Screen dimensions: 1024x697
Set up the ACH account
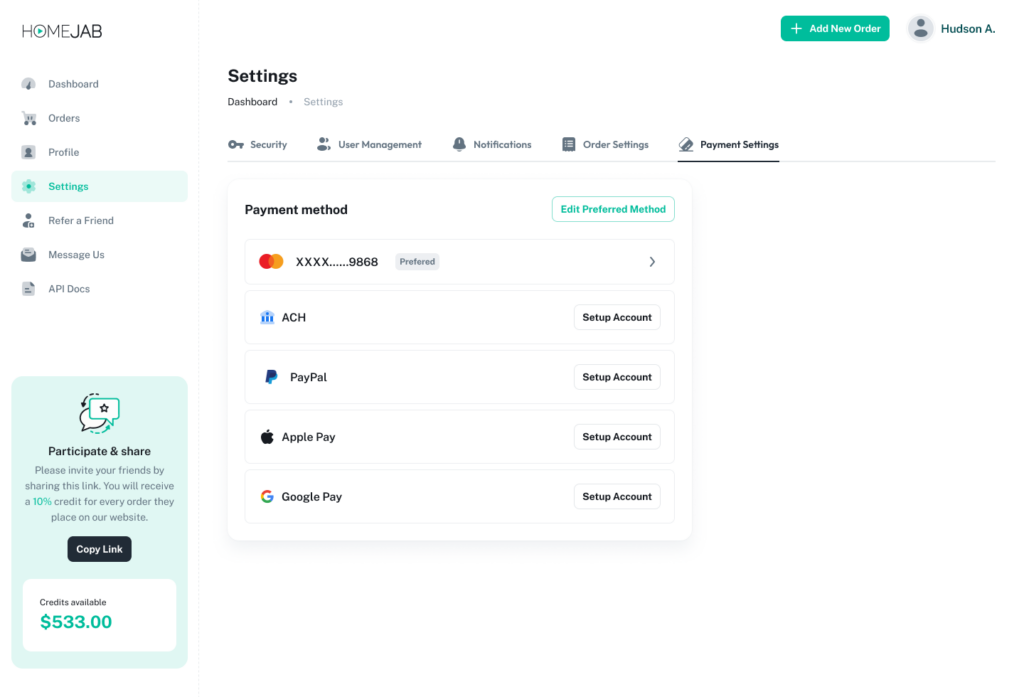pyautogui.click(x=617, y=317)
